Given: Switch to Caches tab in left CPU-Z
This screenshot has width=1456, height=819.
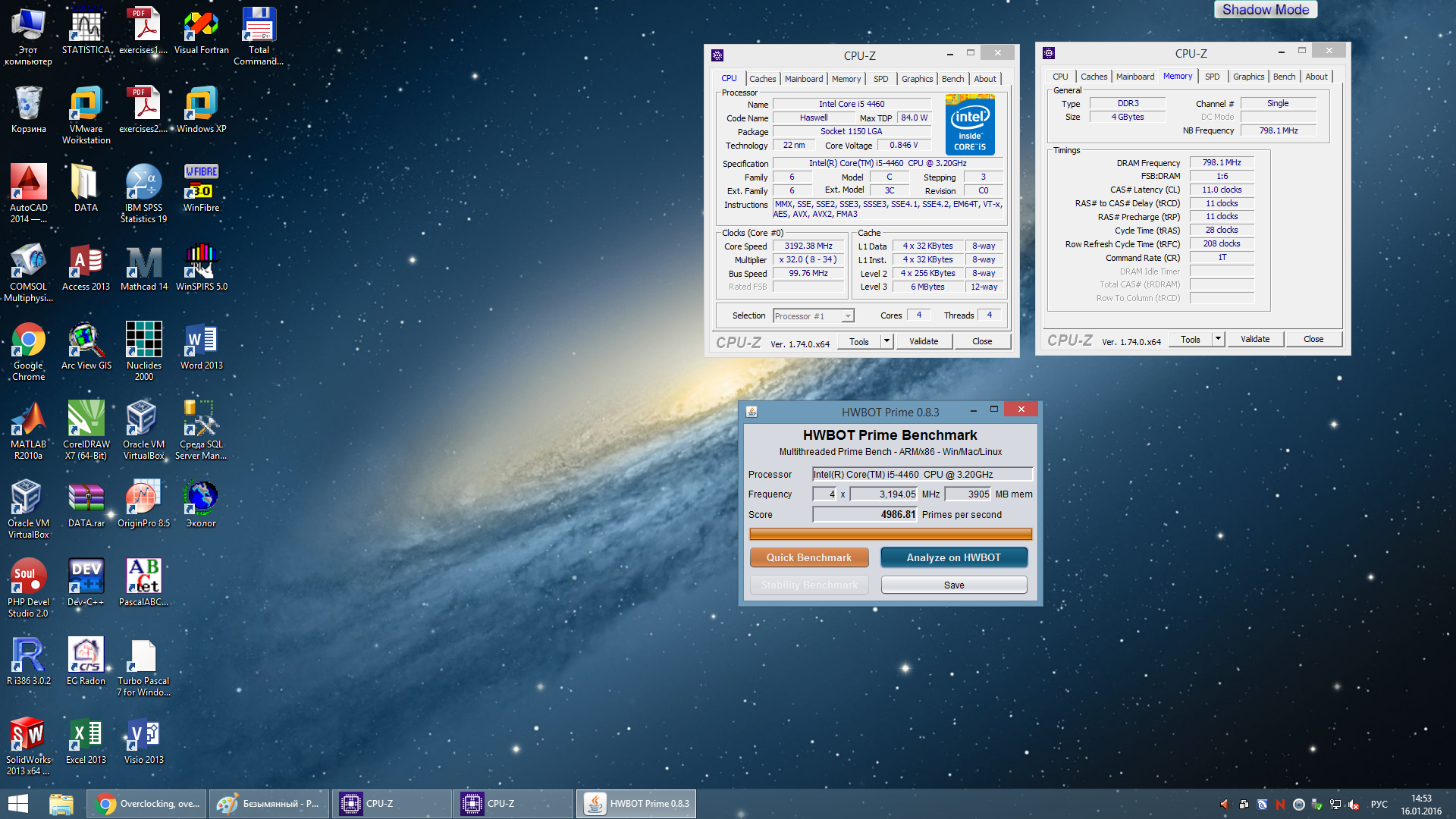Looking at the screenshot, I should tap(762, 79).
